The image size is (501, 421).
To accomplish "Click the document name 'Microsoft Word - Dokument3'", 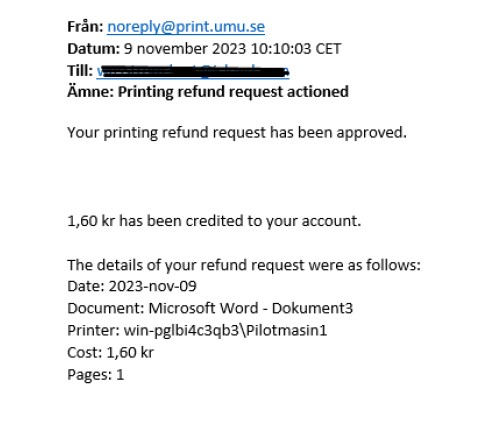I will pyautogui.click(x=251, y=308).
